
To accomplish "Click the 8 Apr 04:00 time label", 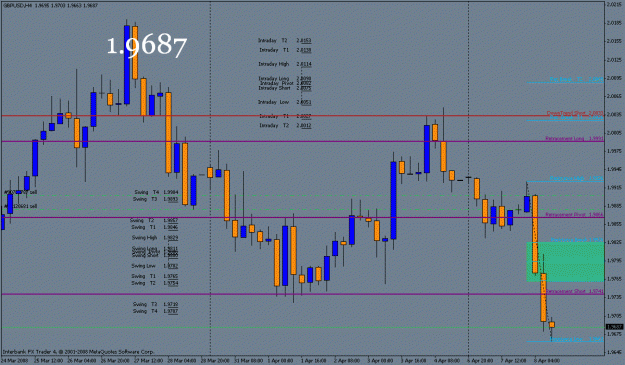I will (x=547, y=361).
